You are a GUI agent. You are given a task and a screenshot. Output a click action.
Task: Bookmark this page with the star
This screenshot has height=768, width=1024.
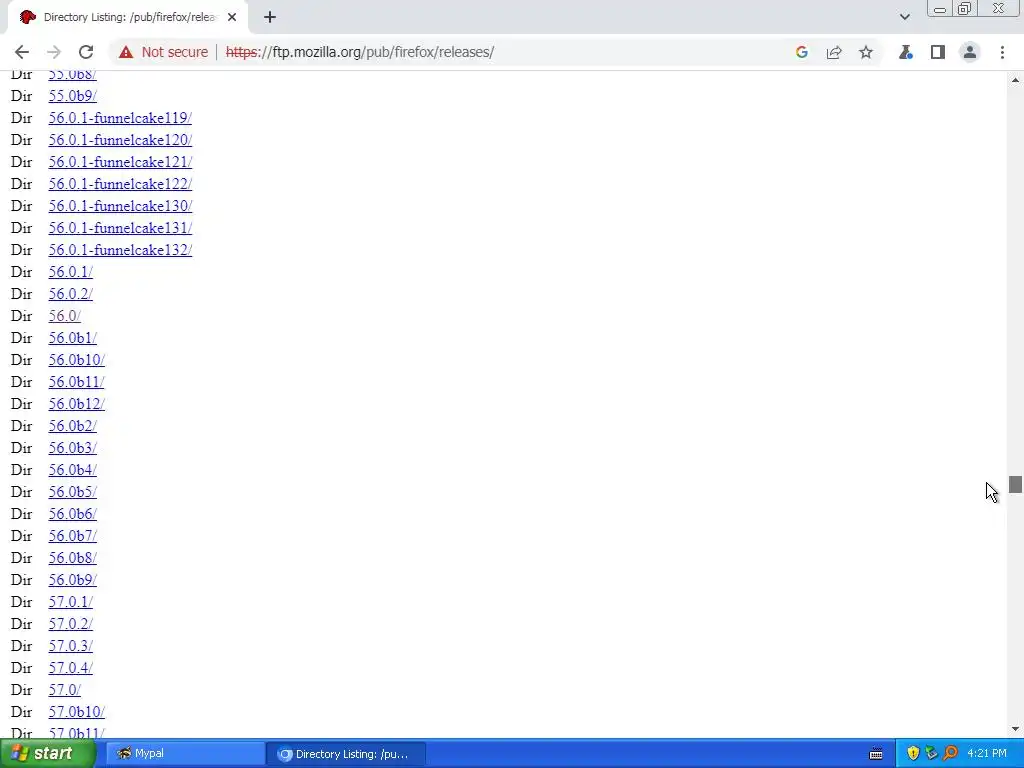click(x=866, y=52)
